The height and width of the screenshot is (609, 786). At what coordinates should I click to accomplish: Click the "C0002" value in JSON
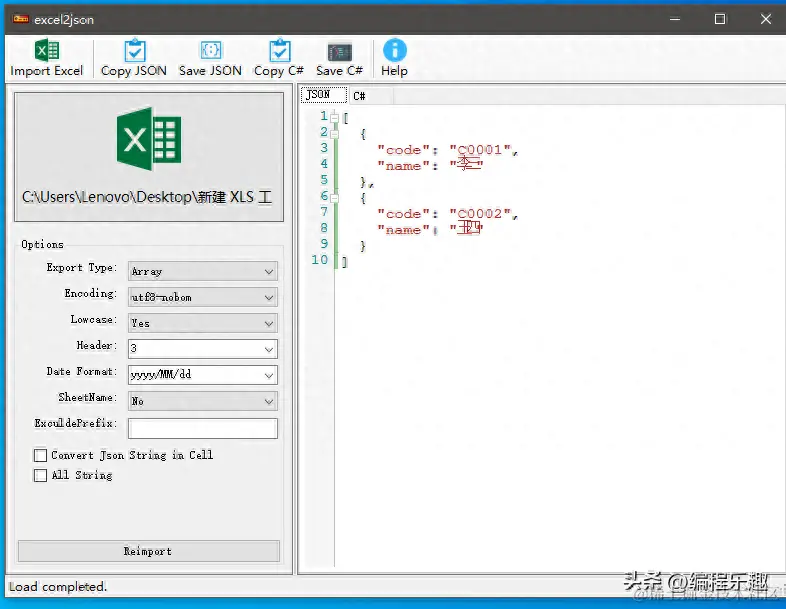tap(480, 214)
